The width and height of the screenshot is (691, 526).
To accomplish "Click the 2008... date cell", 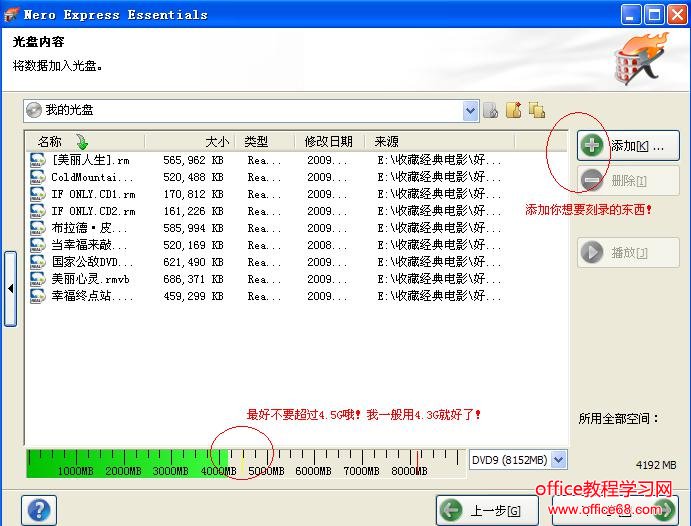I will (x=327, y=245).
